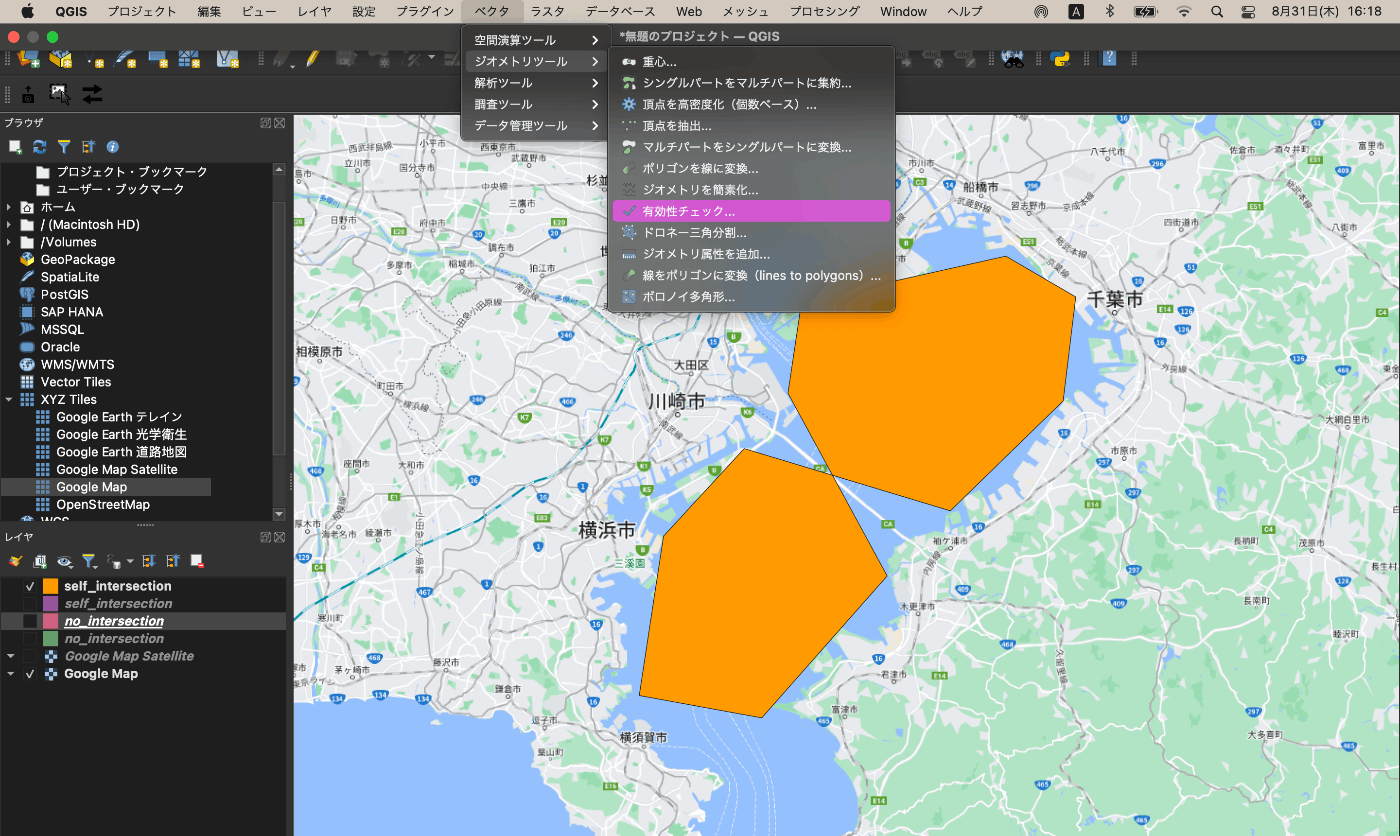Click the green no_intersection color swatch
The image size is (1400, 836).
point(51,639)
